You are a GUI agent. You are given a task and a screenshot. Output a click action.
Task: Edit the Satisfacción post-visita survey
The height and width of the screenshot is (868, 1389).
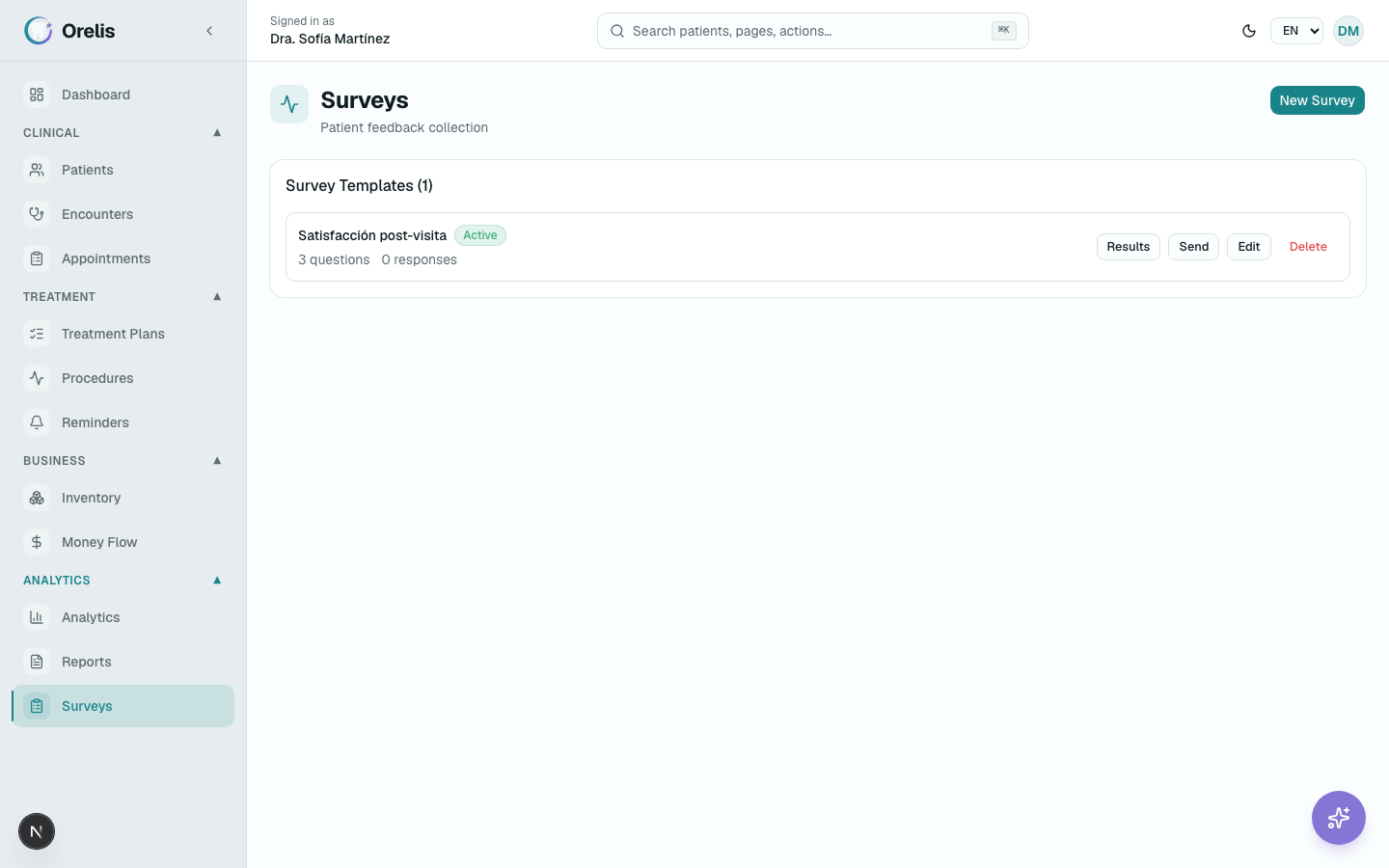1248,247
